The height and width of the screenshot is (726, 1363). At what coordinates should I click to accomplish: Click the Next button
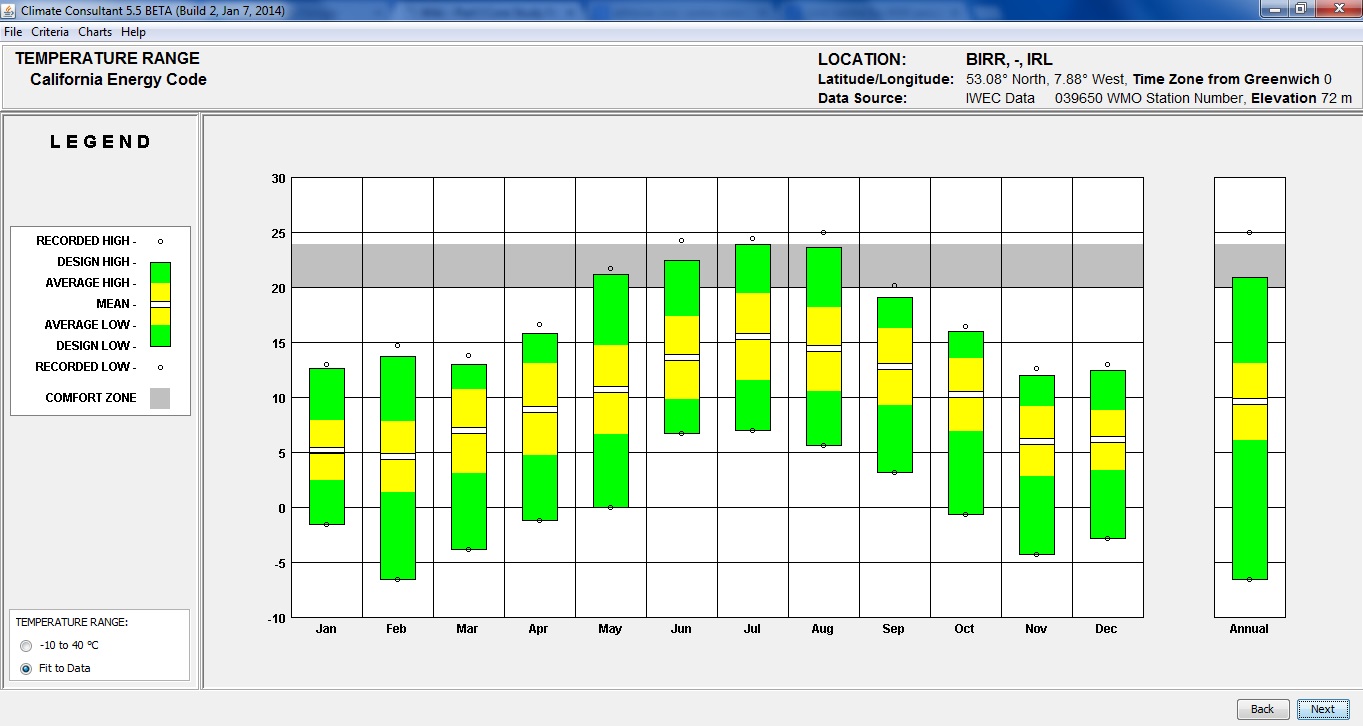(x=1322, y=709)
